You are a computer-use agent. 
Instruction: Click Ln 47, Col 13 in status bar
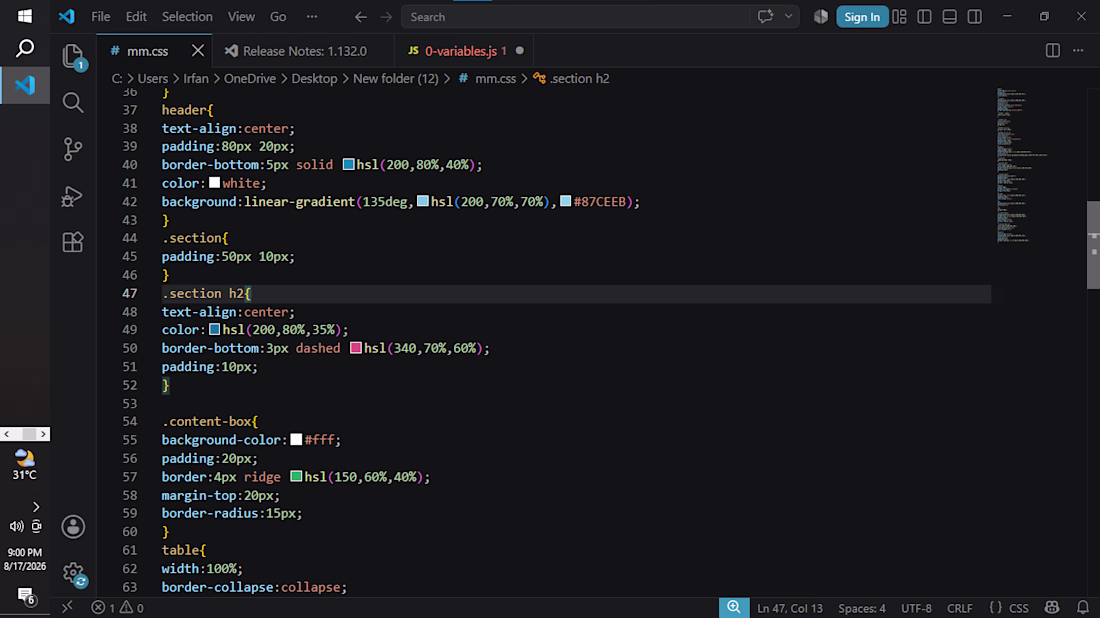(790, 608)
